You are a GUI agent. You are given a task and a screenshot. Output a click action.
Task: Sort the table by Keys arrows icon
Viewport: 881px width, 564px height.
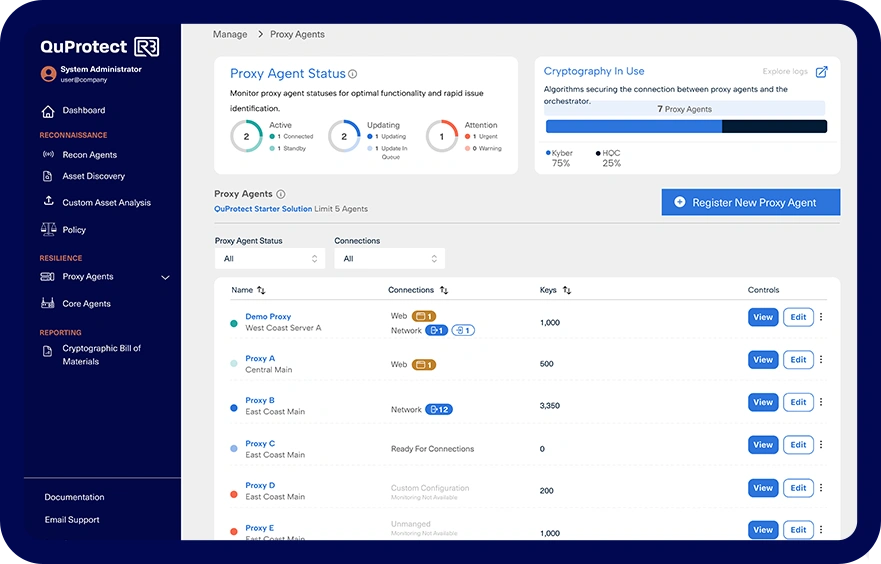tap(567, 290)
